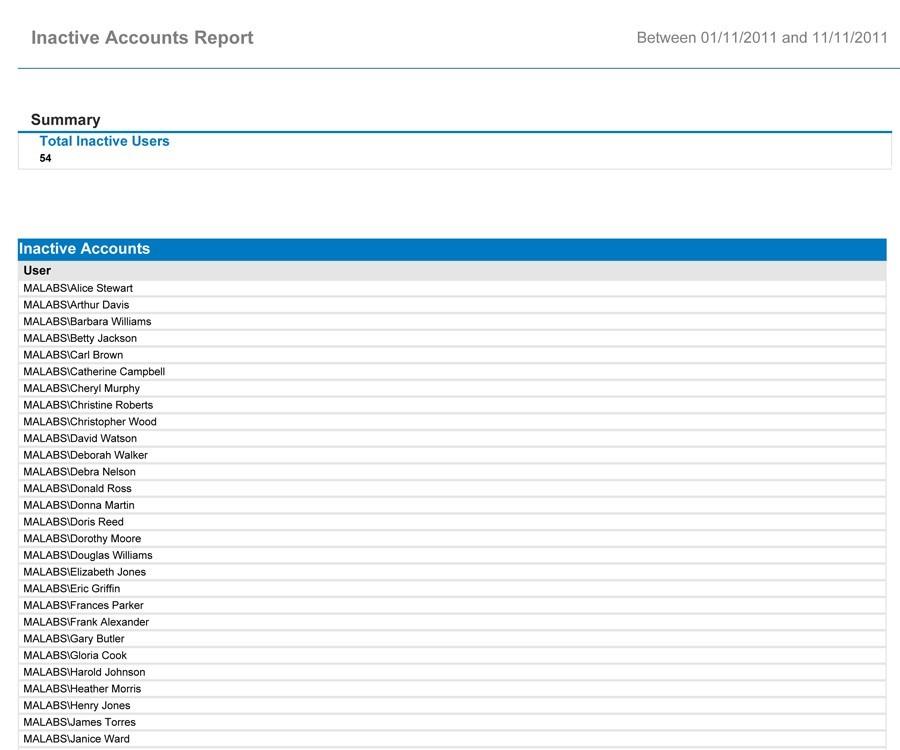Select row MALABS\Elizabeth Jones
Screen dimensions: 900x750
(x=452, y=572)
